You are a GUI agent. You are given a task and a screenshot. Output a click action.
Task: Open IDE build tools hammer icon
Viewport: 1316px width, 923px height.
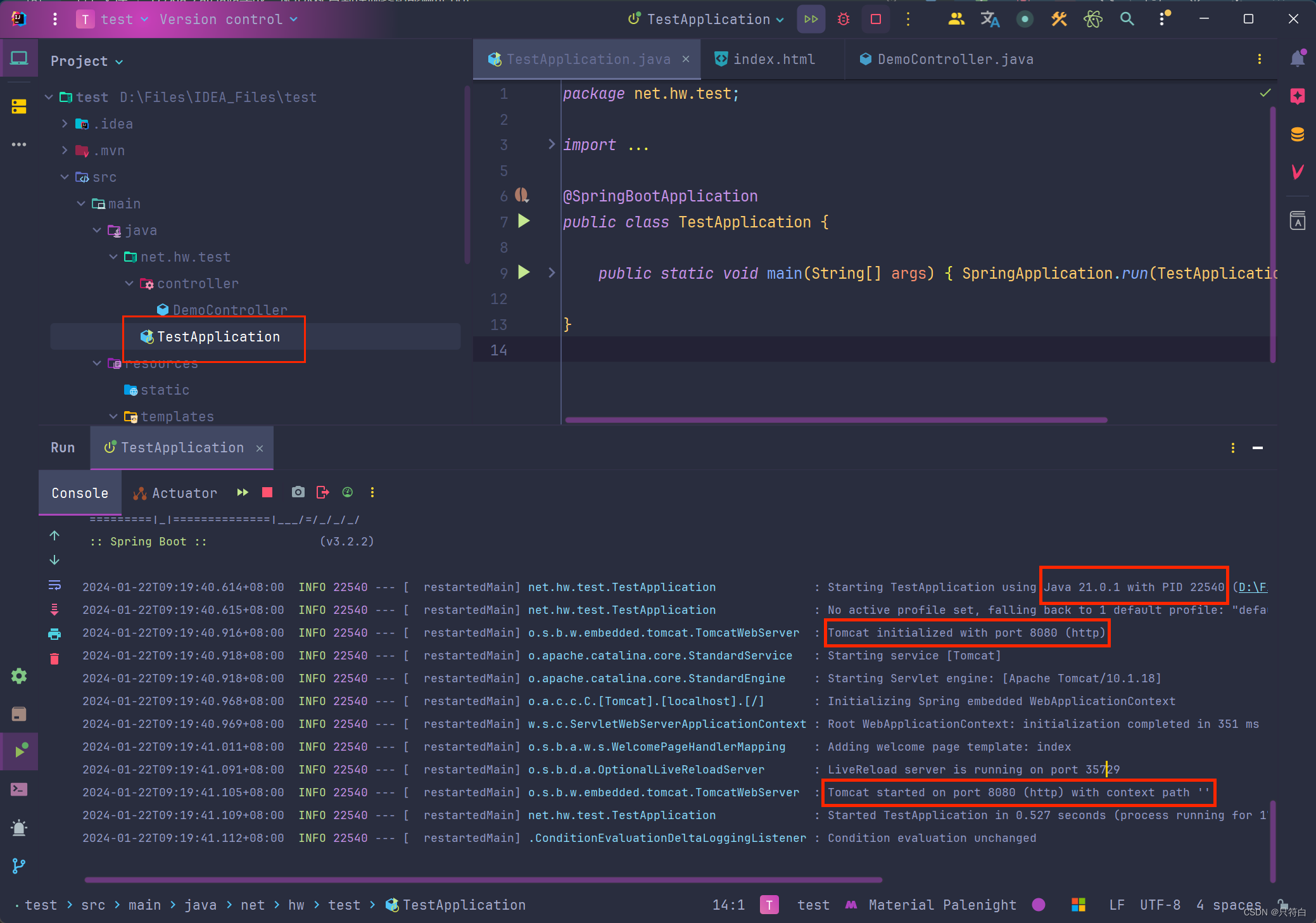click(x=1059, y=19)
